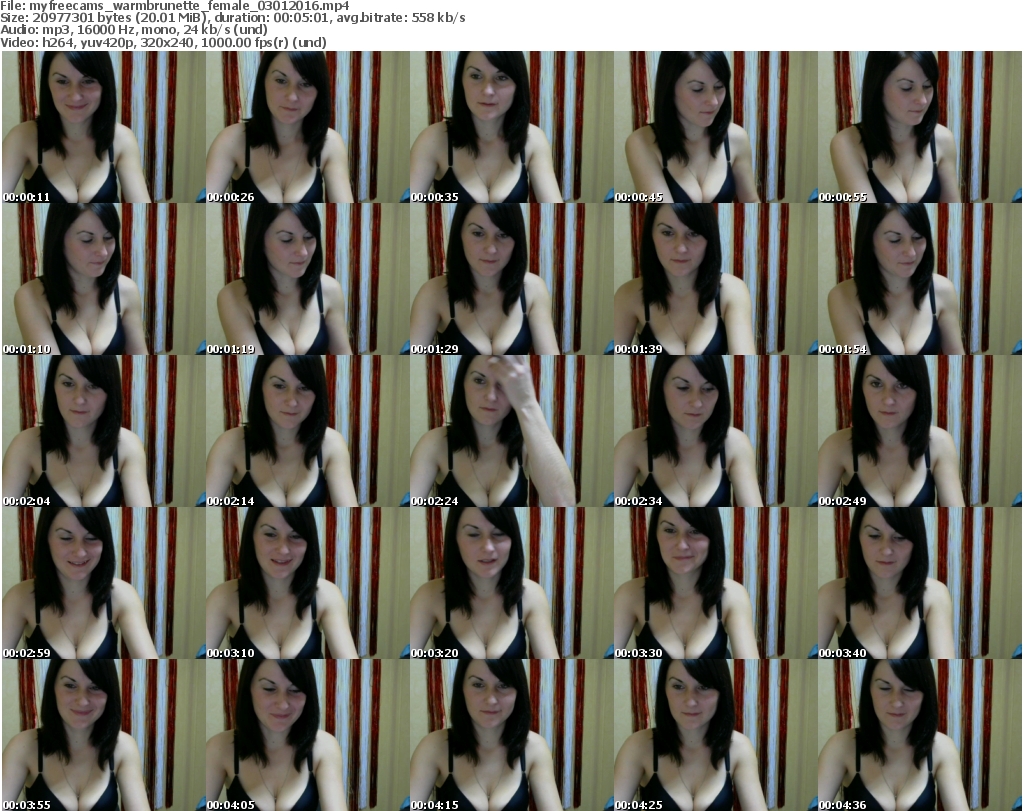Screen dimensions: 1024x811
Task: Pick the frame timestamped 00:04:25
Action: [x=716, y=735]
